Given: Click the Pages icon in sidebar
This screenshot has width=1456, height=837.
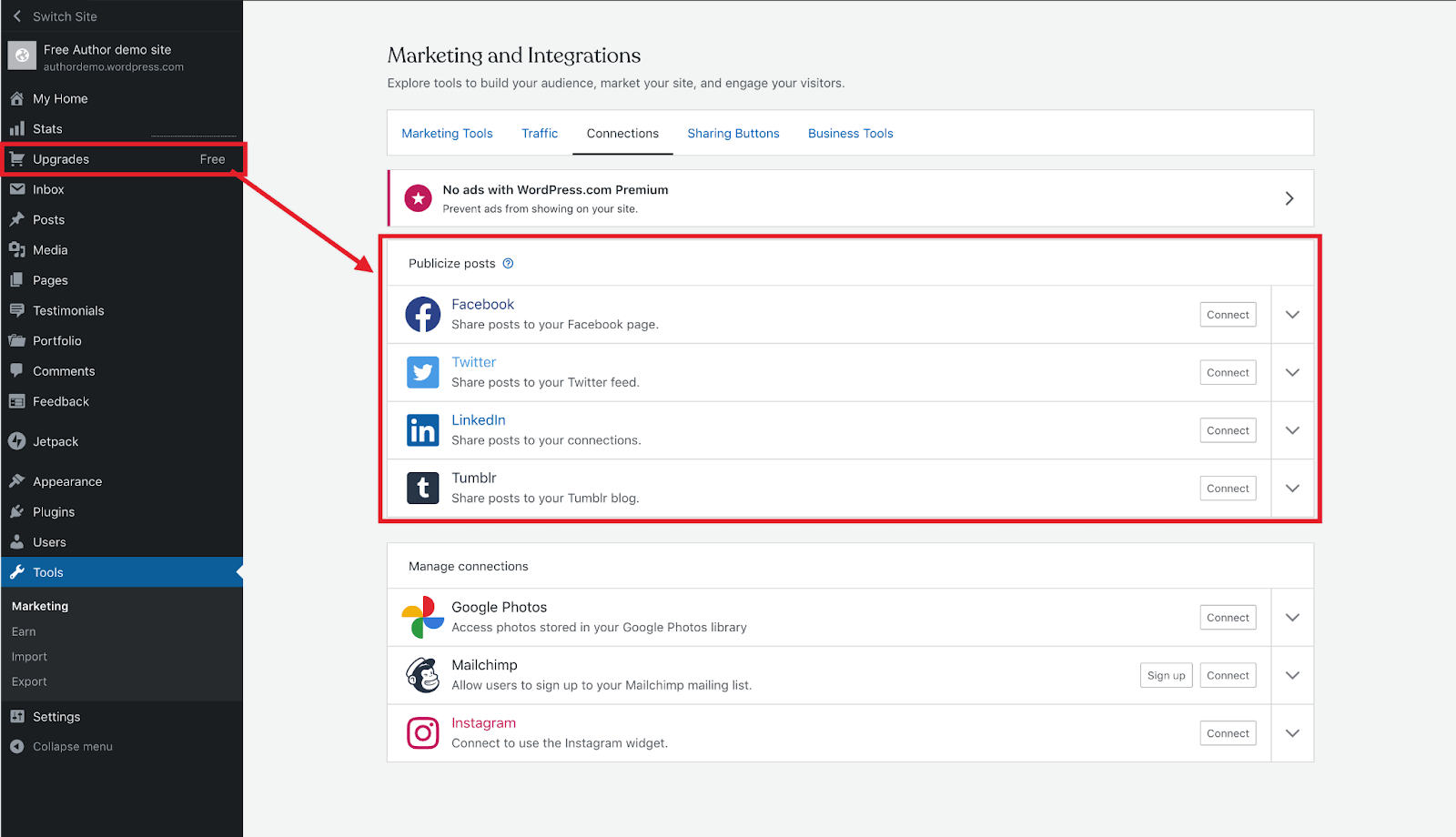Looking at the screenshot, I should [x=16, y=280].
